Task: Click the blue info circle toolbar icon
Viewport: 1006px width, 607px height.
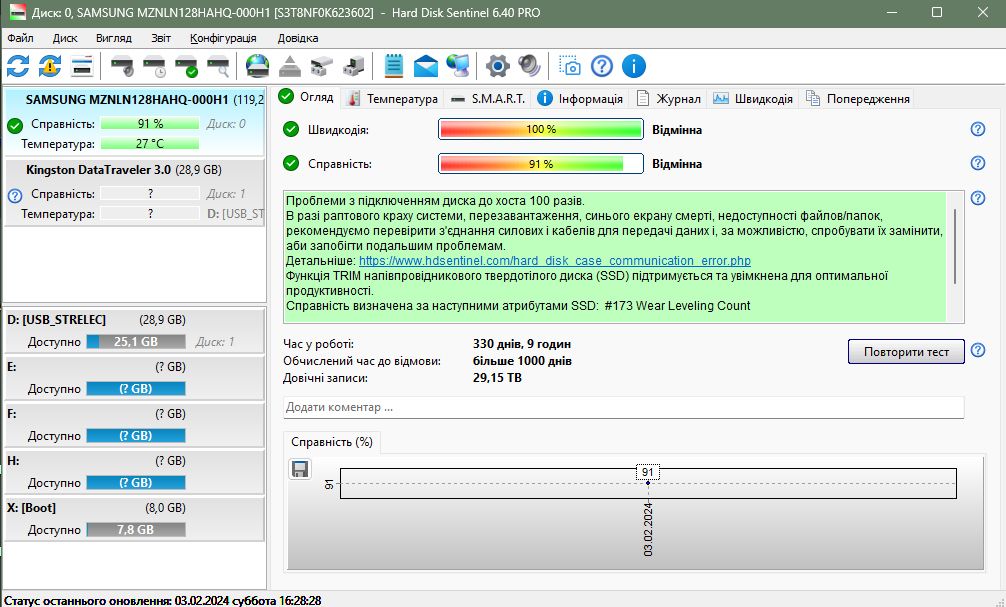Action: pyautogui.click(x=634, y=66)
